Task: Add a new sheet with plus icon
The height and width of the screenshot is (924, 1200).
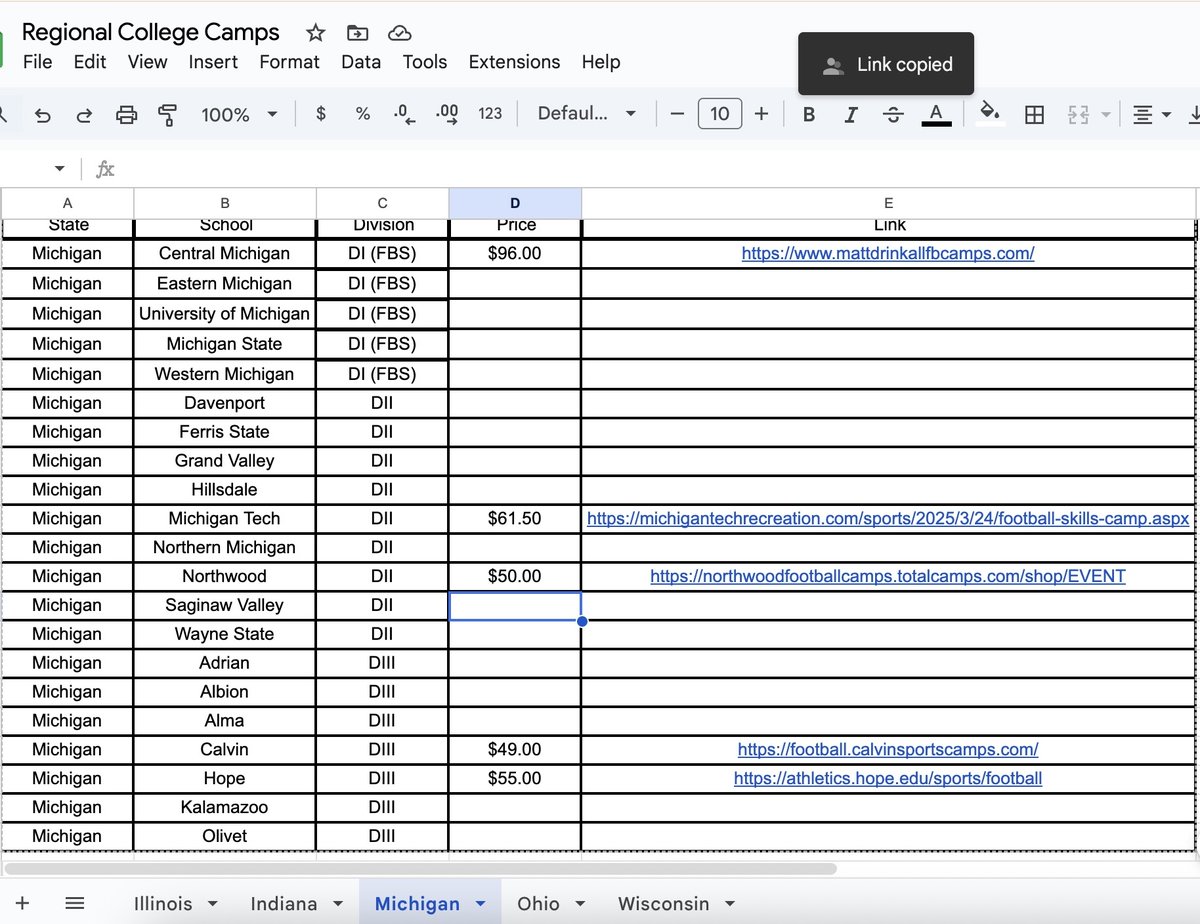Action: coord(22,903)
